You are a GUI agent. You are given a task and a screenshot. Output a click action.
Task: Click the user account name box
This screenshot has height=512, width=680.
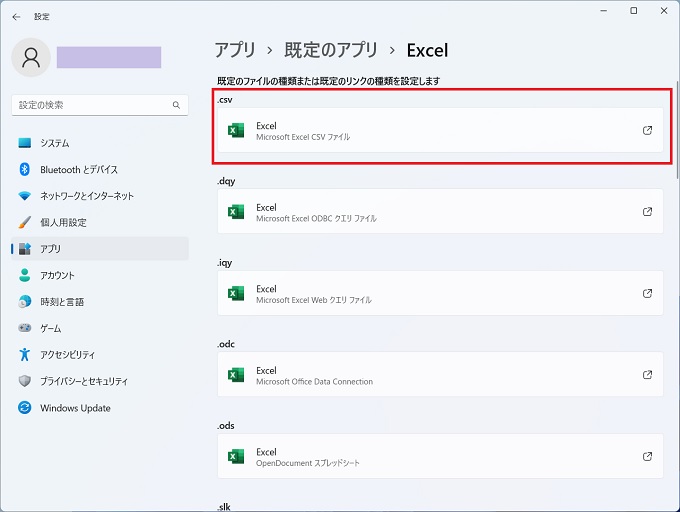coord(109,57)
